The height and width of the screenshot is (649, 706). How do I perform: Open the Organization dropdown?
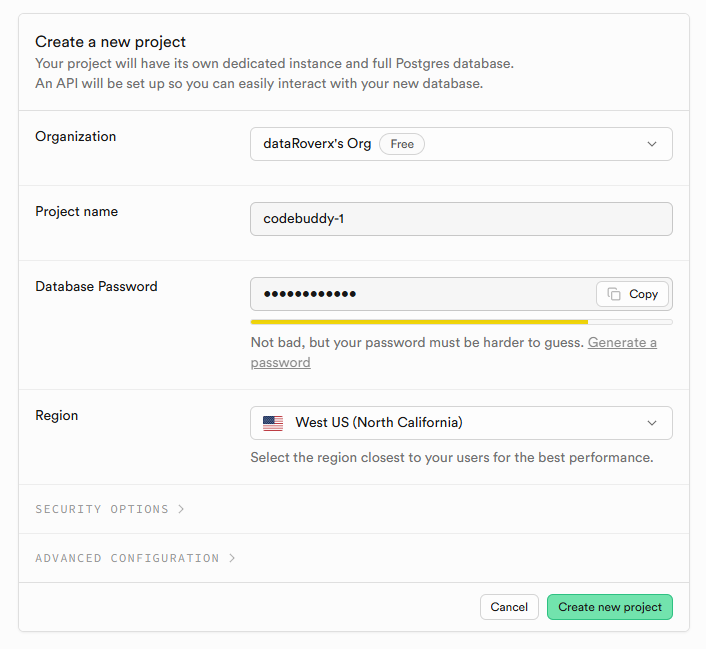pyautogui.click(x=460, y=144)
